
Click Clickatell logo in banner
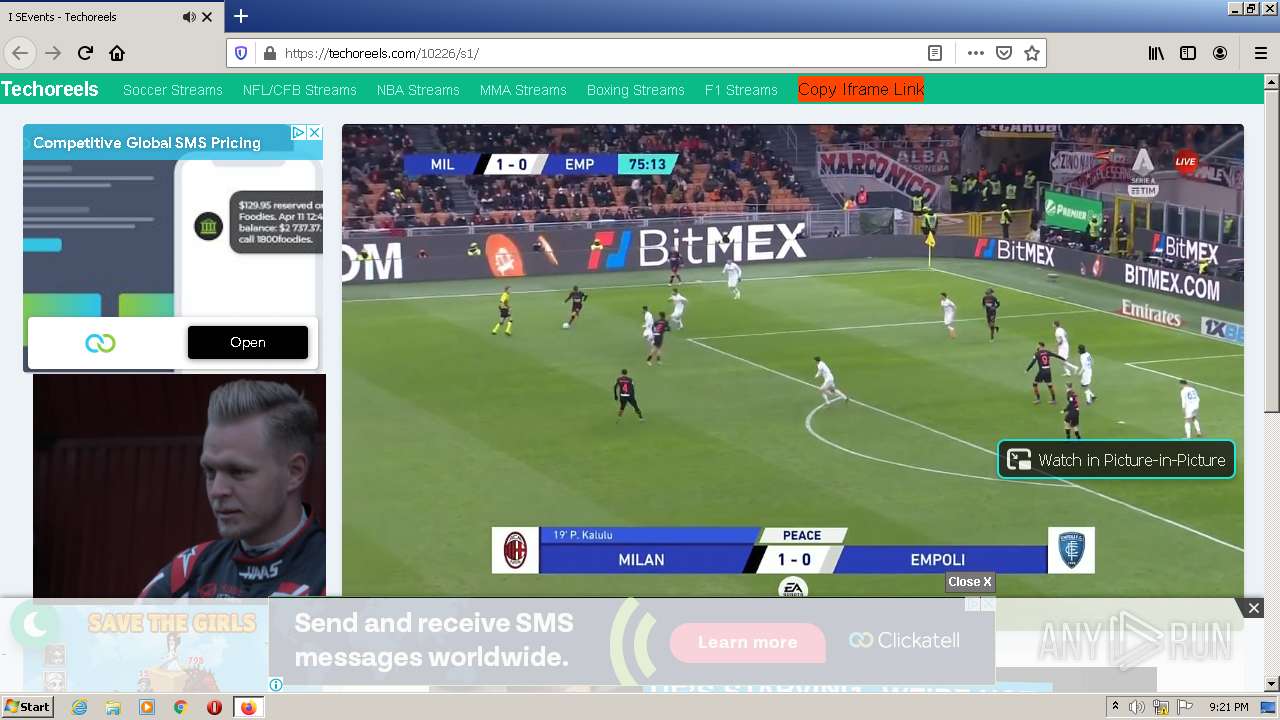pyautogui.click(x=905, y=640)
